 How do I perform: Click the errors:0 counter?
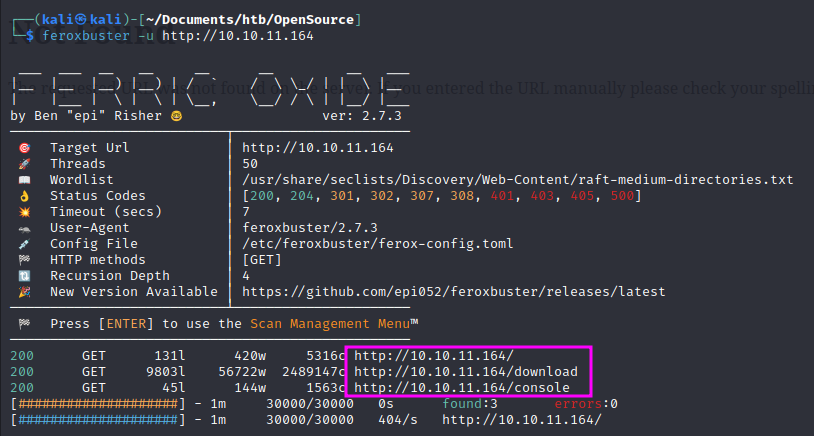[586, 404]
